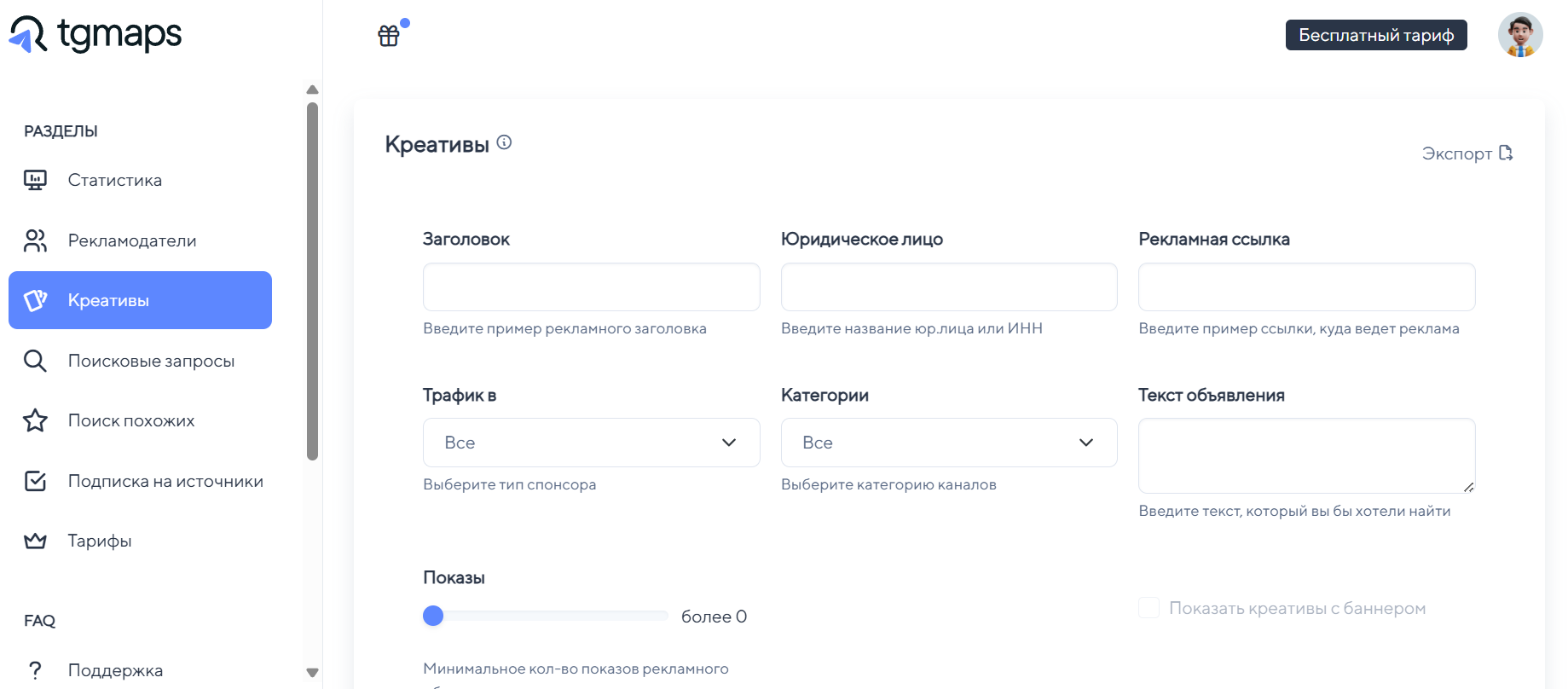Screen dimensions: 1568x689
Task: Click the star icon for Поиск похожих
Action: (35, 420)
